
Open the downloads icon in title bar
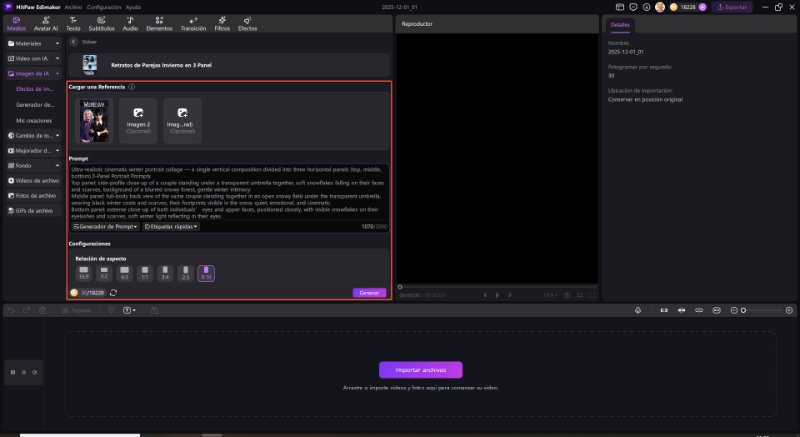[646, 7]
